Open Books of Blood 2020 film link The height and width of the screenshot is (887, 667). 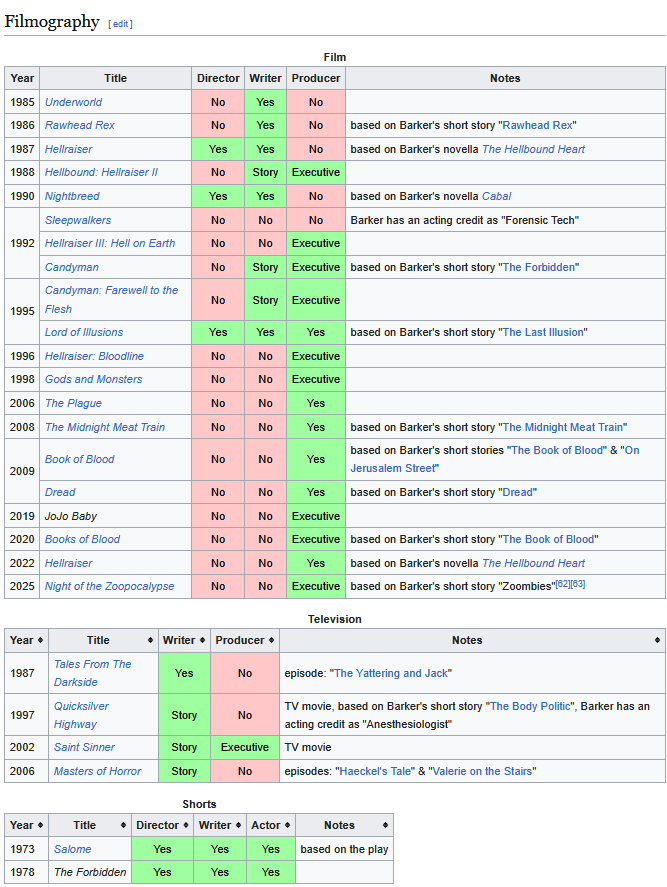pos(82,540)
